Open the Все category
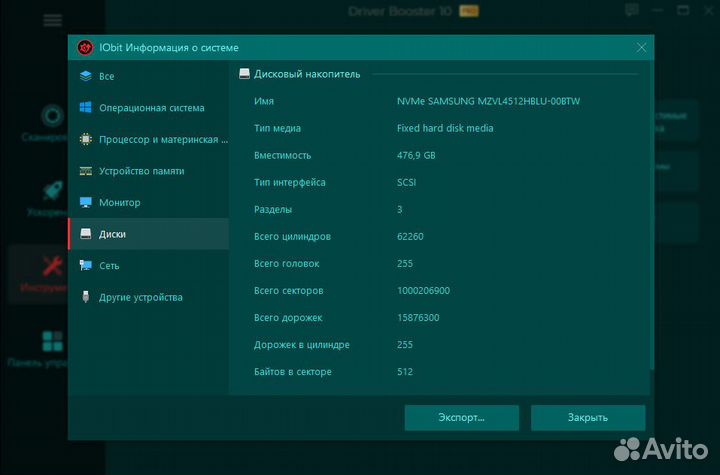The height and width of the screenshot is (475, 720). [x=148, y=76]
